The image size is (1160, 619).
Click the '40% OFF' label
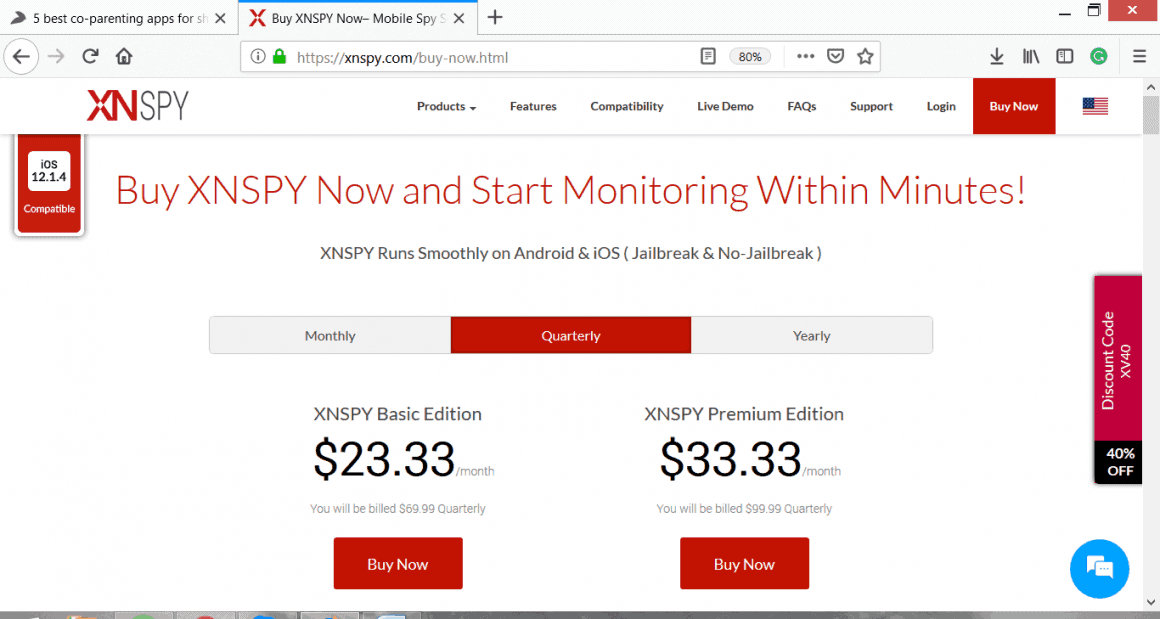tap(1119, 462)
